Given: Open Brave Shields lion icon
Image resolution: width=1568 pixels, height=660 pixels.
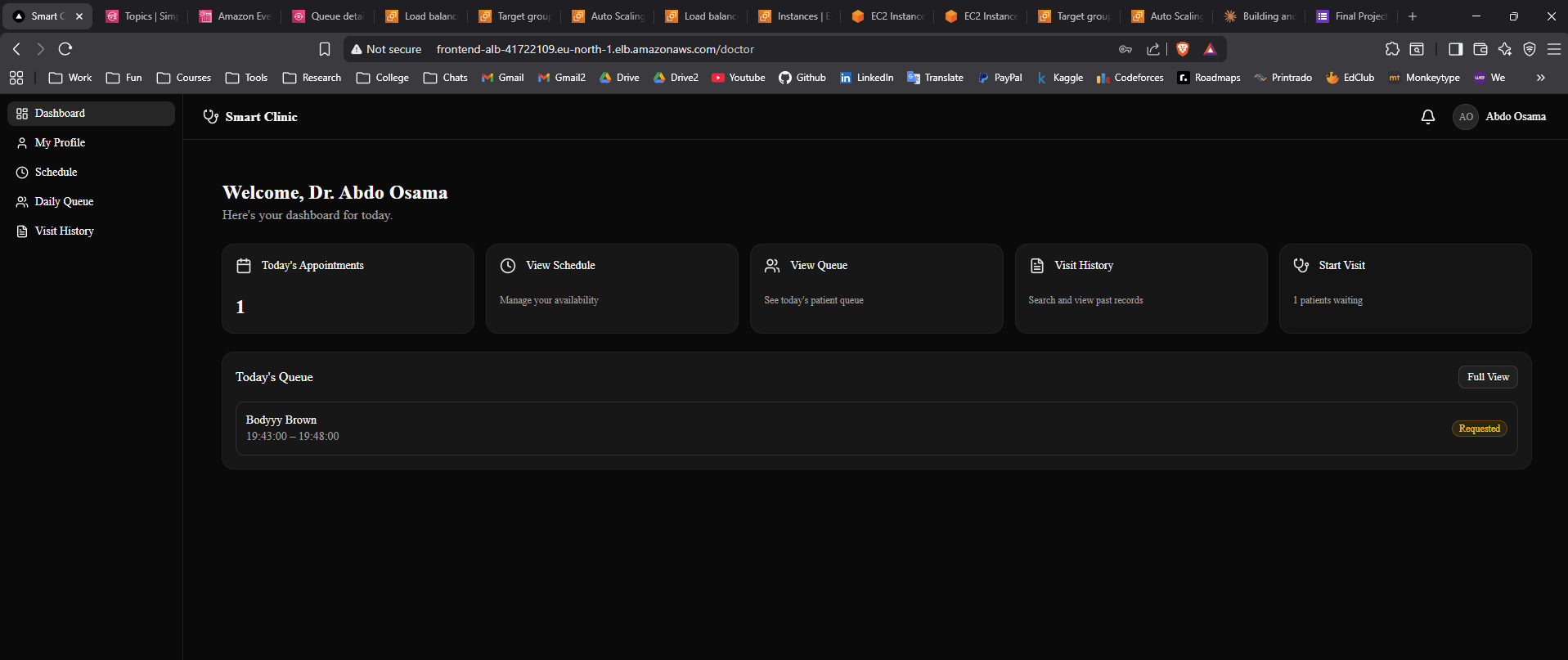Looking at the screenshot, I should click(x=1182, y=49).
